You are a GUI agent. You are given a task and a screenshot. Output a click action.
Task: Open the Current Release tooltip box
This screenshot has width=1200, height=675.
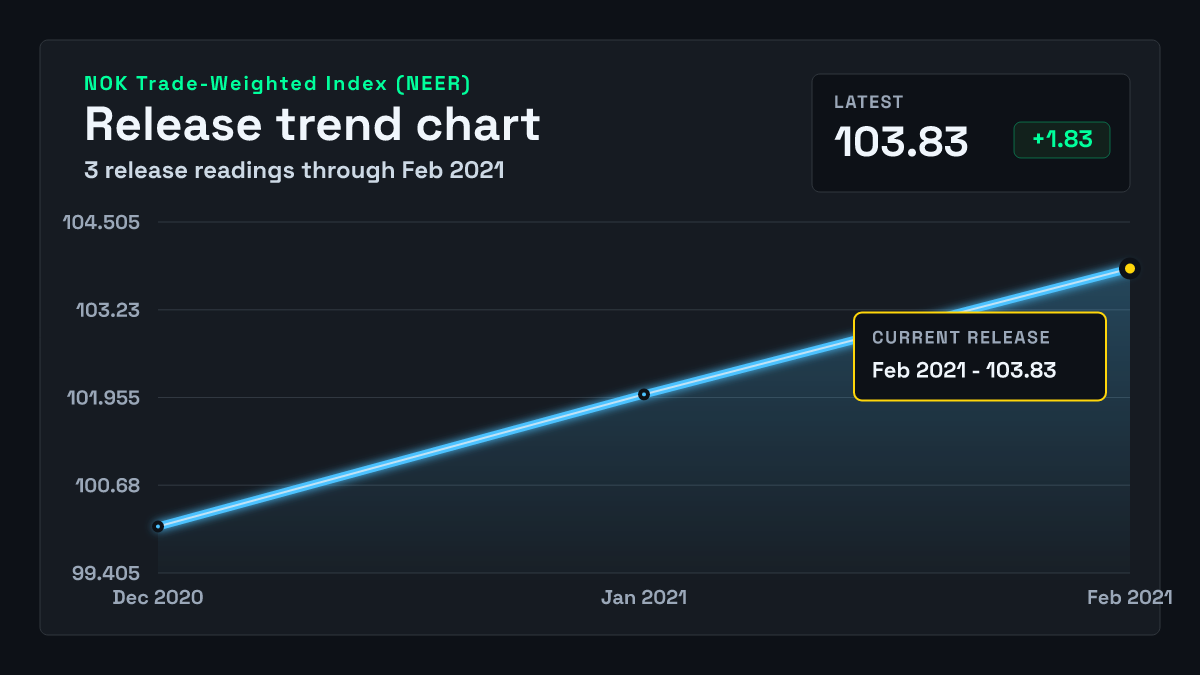[x=980, y=357]
